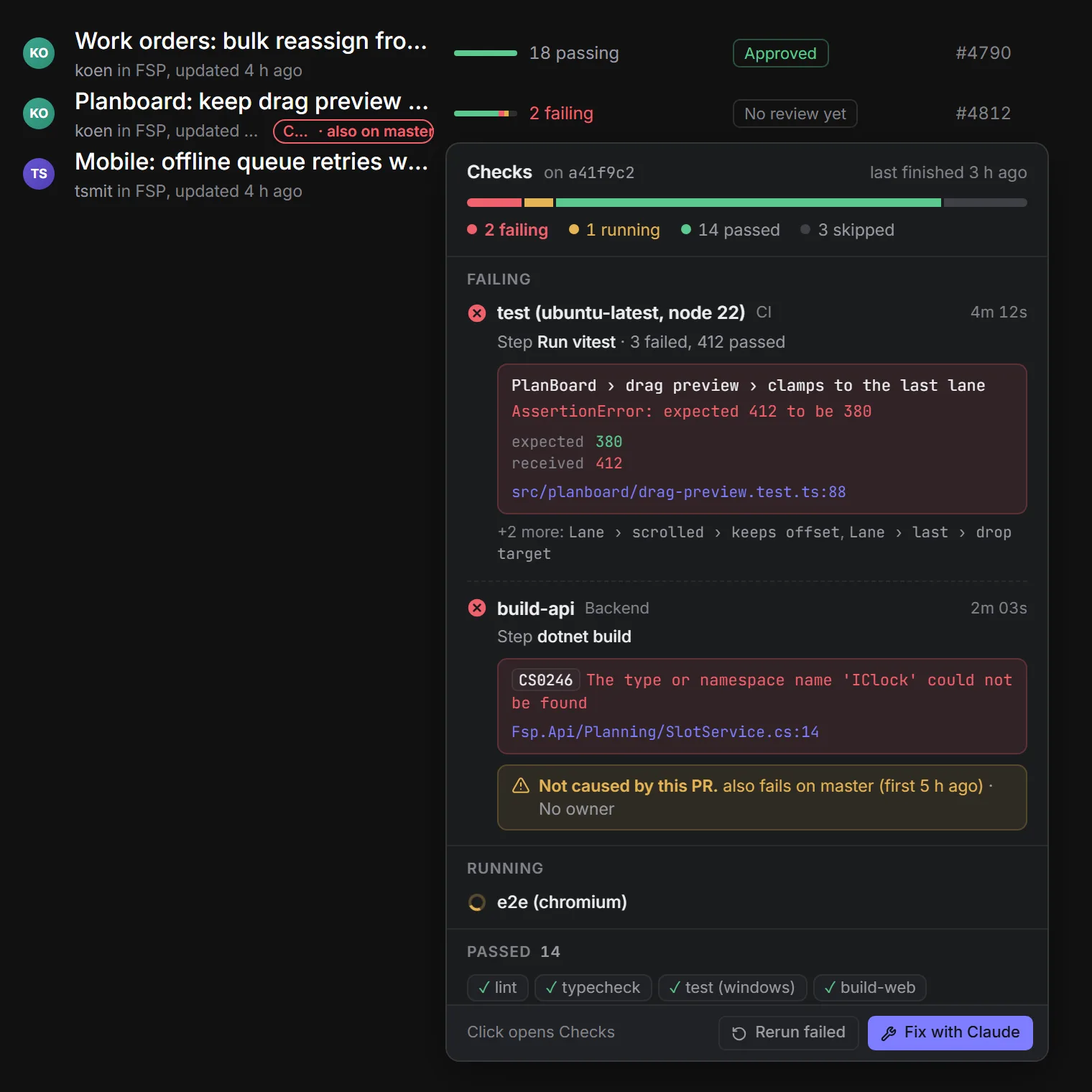Click the 1 running legend item
This screenshot has height=1092, width=1092.
[614, 230]
